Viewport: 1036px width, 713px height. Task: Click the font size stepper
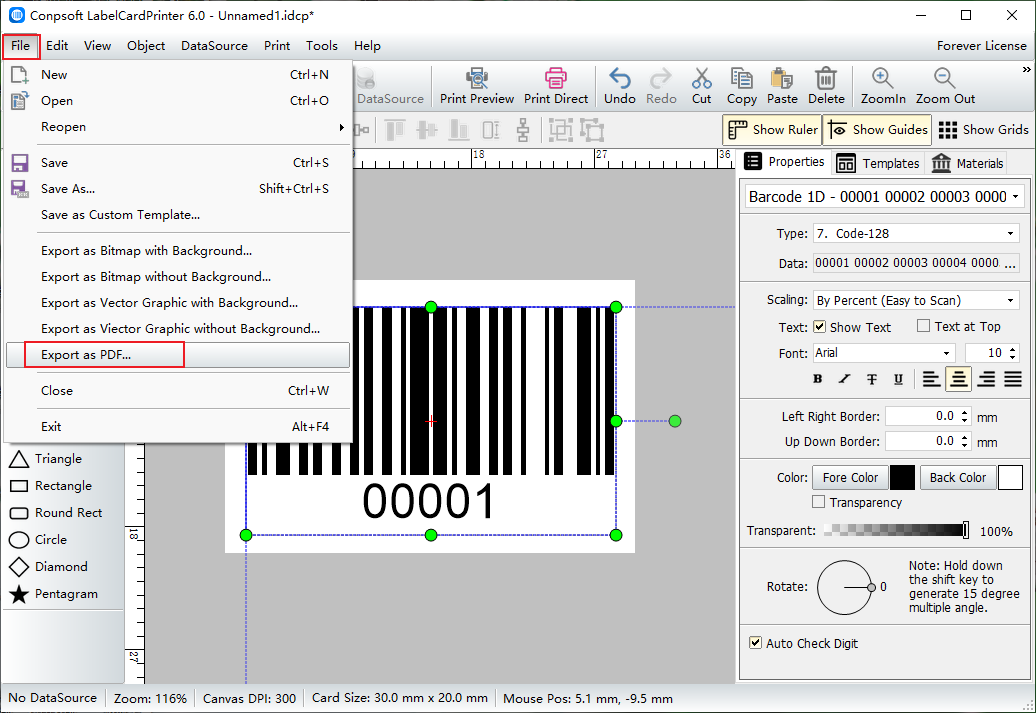(1014, 353)
